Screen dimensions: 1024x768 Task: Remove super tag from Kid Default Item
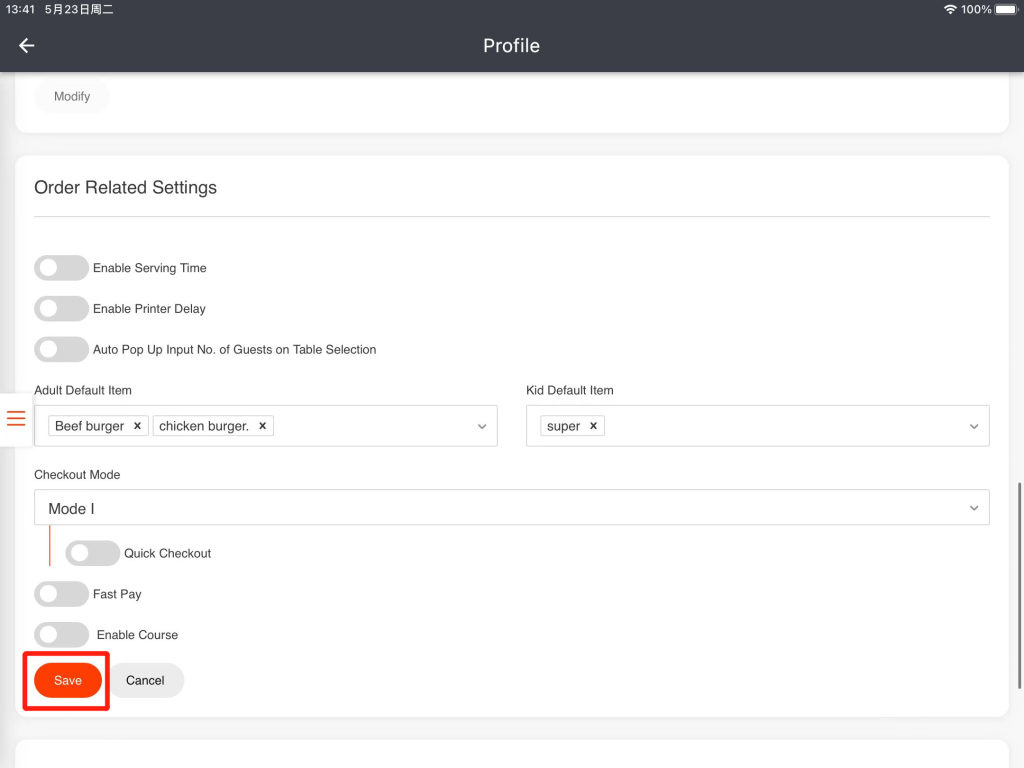pos(593,426)
